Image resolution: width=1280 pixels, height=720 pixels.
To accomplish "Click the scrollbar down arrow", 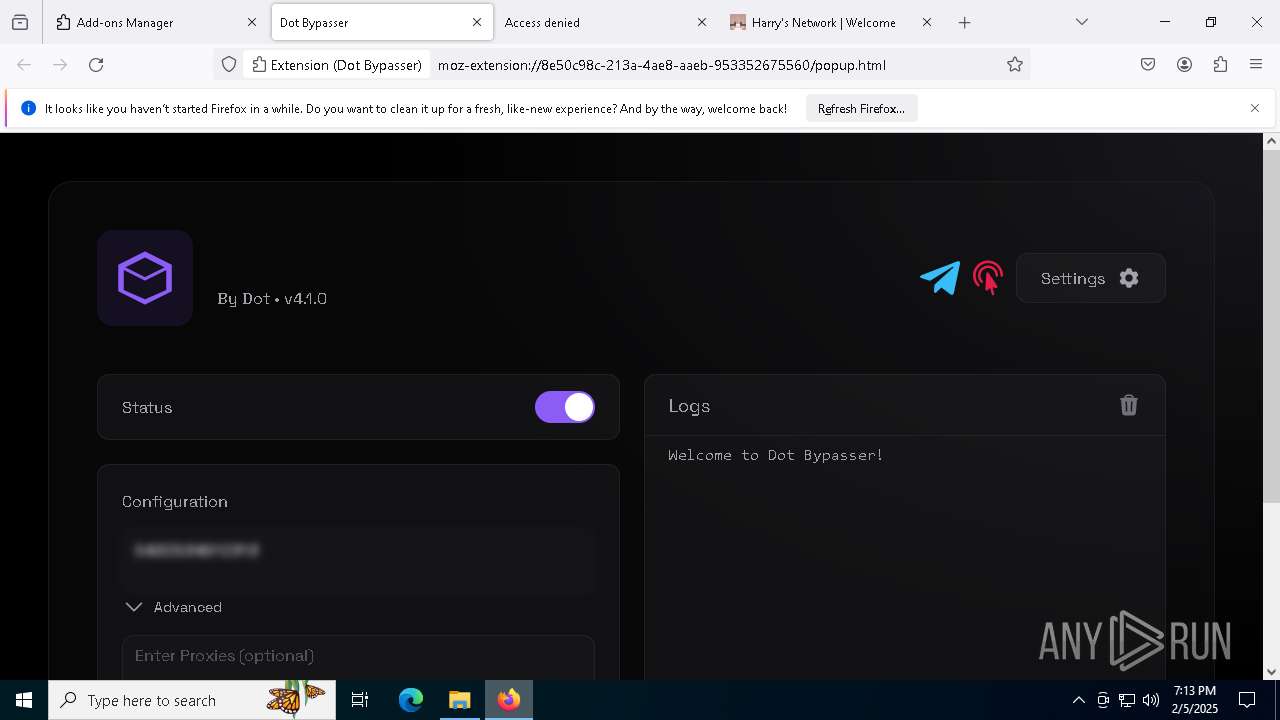I will (1272, 672).
